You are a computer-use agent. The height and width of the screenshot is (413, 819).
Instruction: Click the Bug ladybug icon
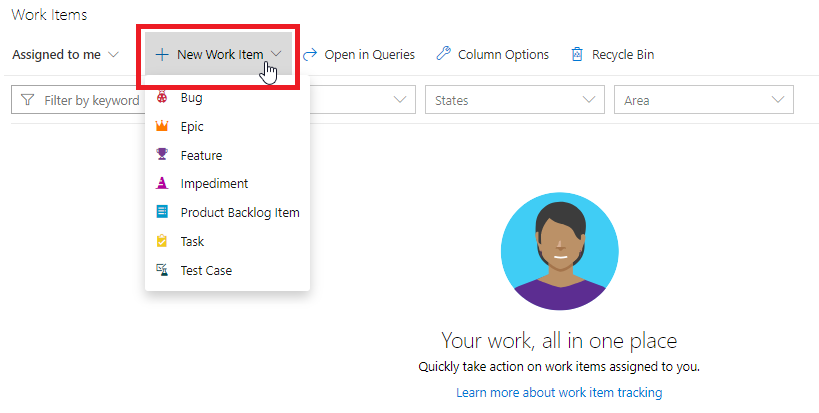162,98
